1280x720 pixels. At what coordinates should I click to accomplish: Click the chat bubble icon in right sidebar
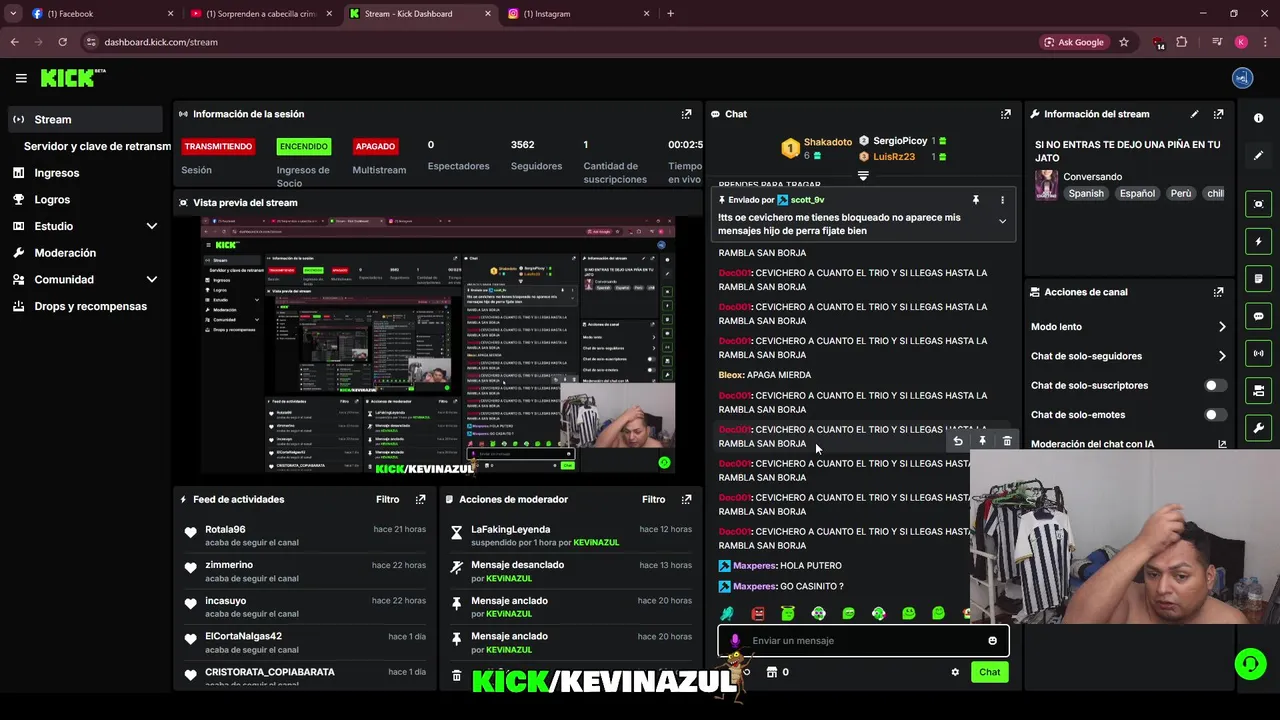click(1258, 316)
